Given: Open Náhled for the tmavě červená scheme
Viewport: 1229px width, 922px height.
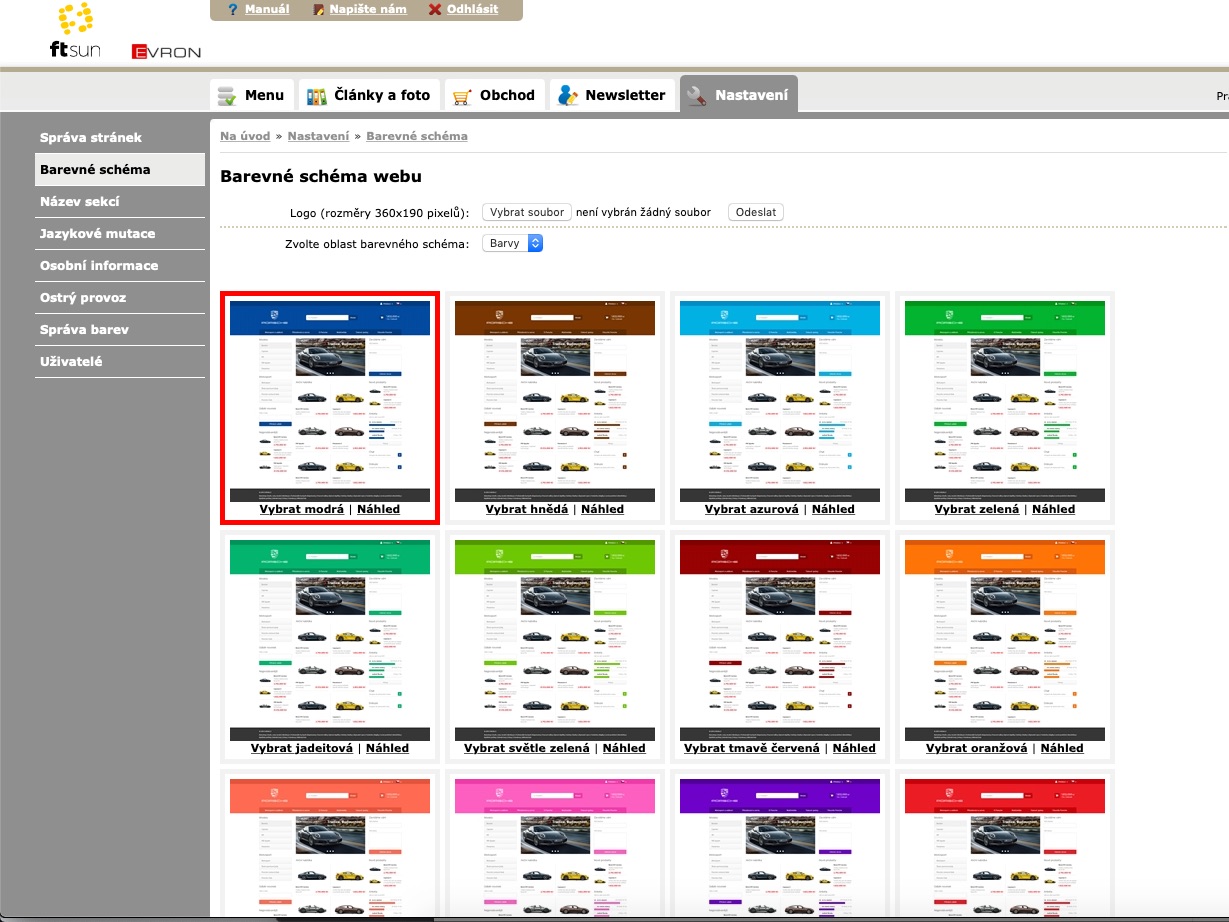Looking at the screenshot, I should [x=854, y=748].
